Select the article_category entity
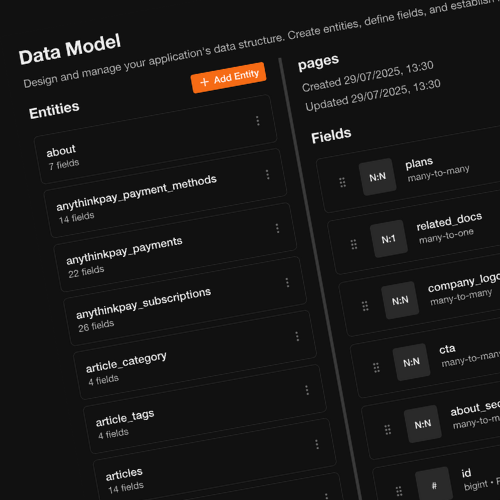 (195, 355)
